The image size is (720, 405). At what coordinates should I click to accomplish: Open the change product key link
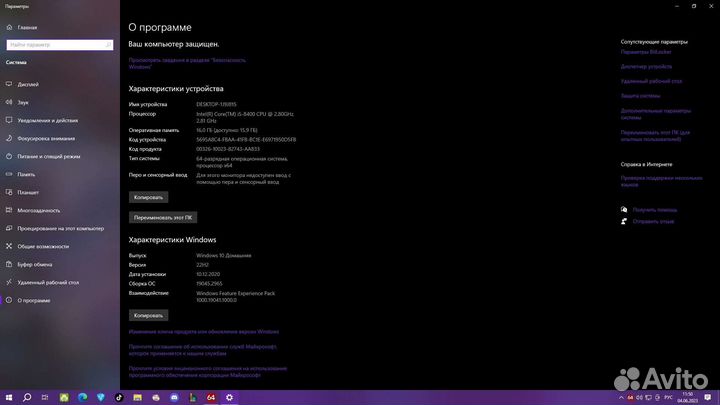203,332
